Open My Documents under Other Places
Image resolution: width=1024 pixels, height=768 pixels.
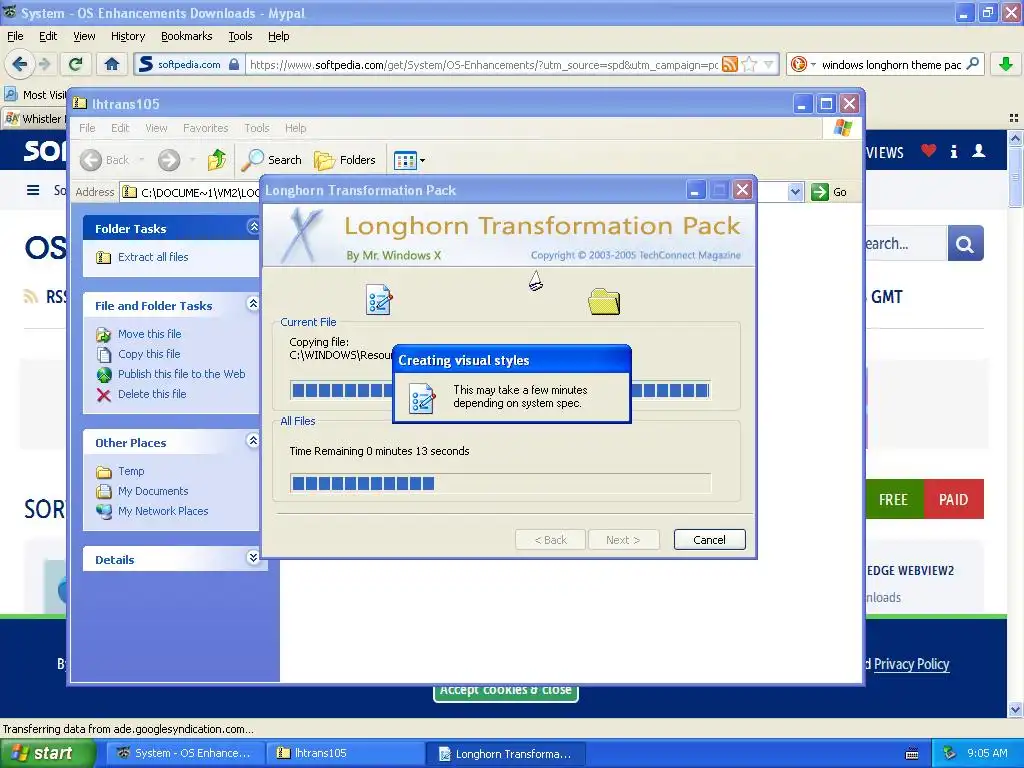coord(153,491)
